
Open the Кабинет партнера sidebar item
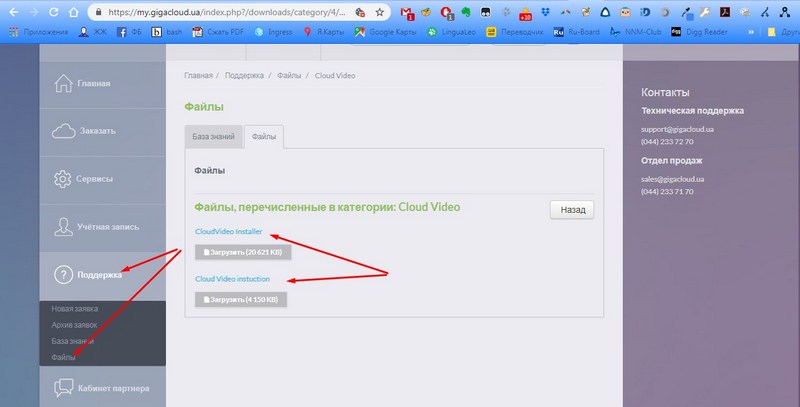(x=103, y=388)
